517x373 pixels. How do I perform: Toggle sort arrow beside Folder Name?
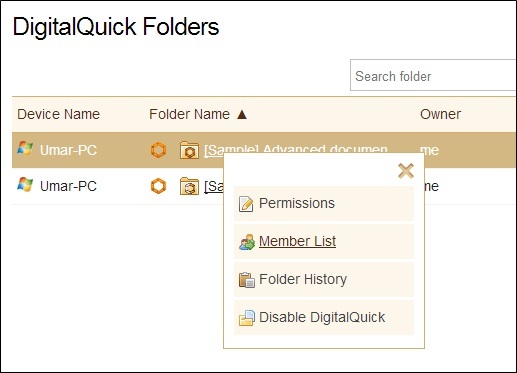[x=242, y=114]
